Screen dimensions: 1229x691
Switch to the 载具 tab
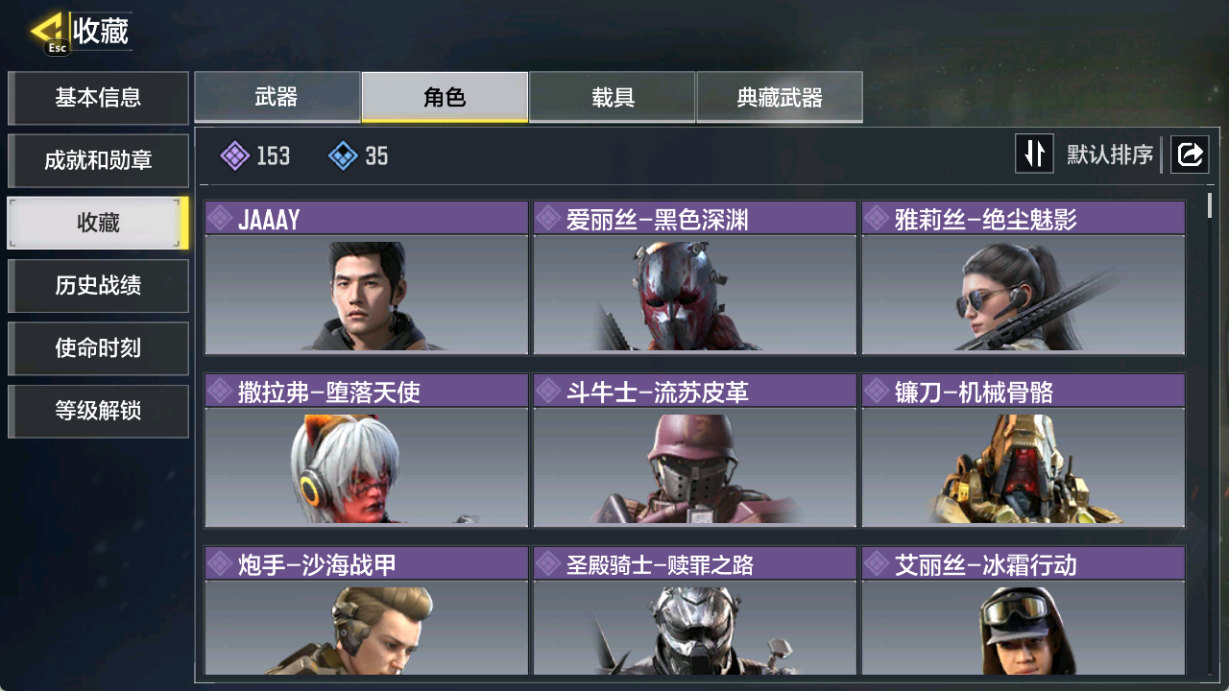pos(612,98)
